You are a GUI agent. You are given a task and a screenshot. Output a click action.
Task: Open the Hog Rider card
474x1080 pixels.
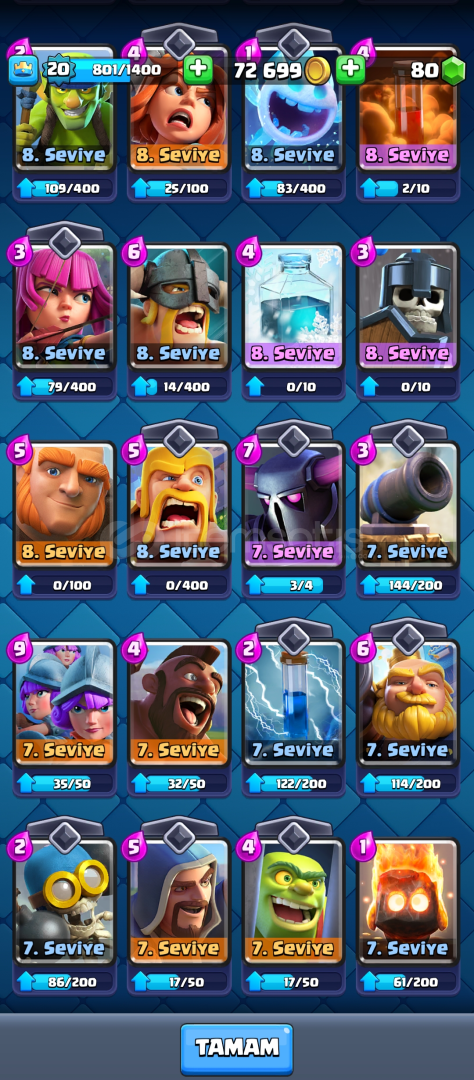pyautogui.click(x=179, y=704)
